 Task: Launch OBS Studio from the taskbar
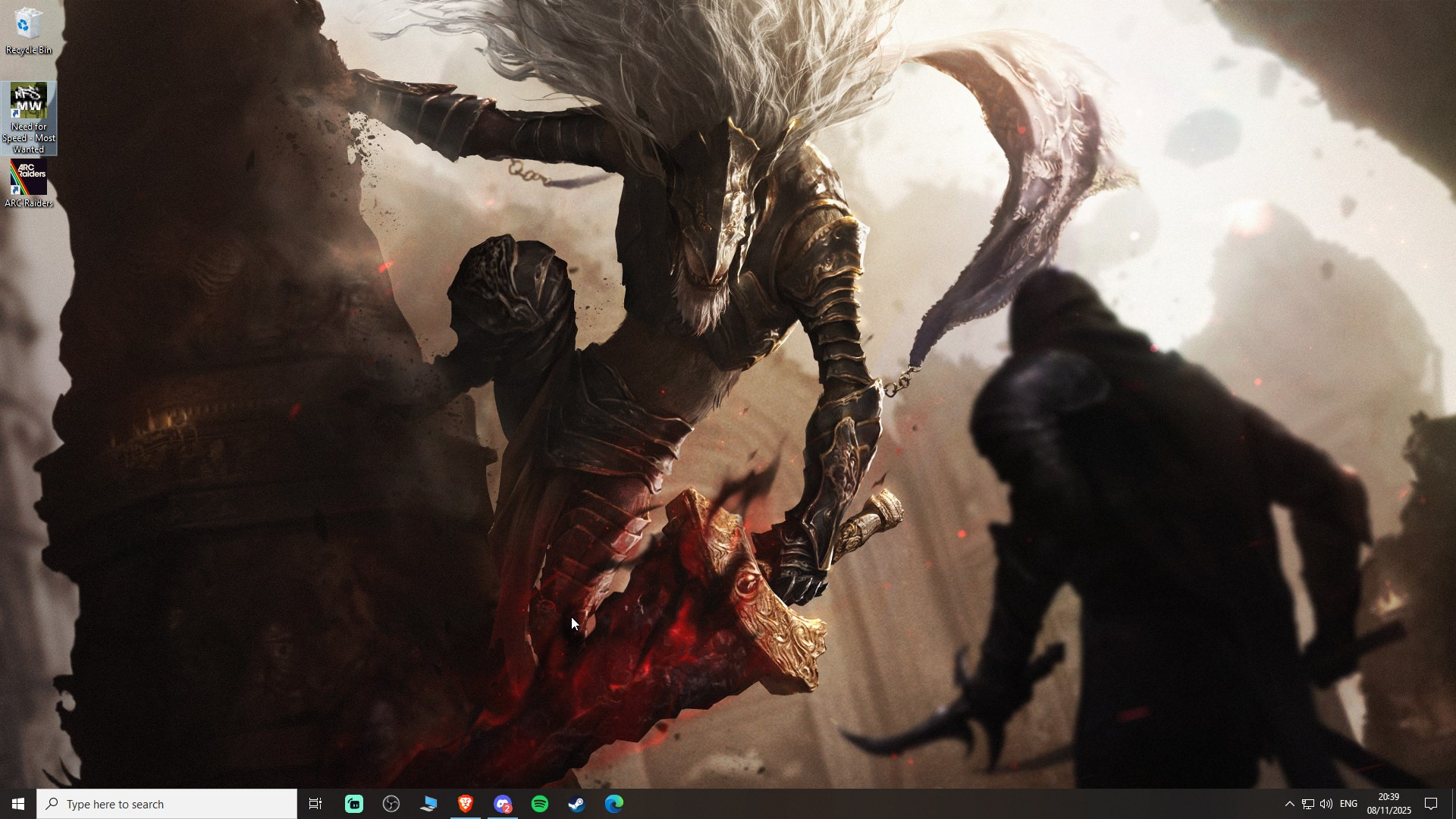click(x=391, y=804)
